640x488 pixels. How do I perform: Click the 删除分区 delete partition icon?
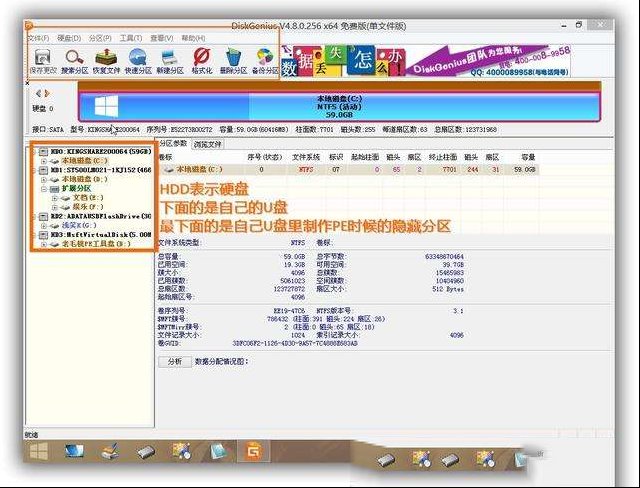233,61
